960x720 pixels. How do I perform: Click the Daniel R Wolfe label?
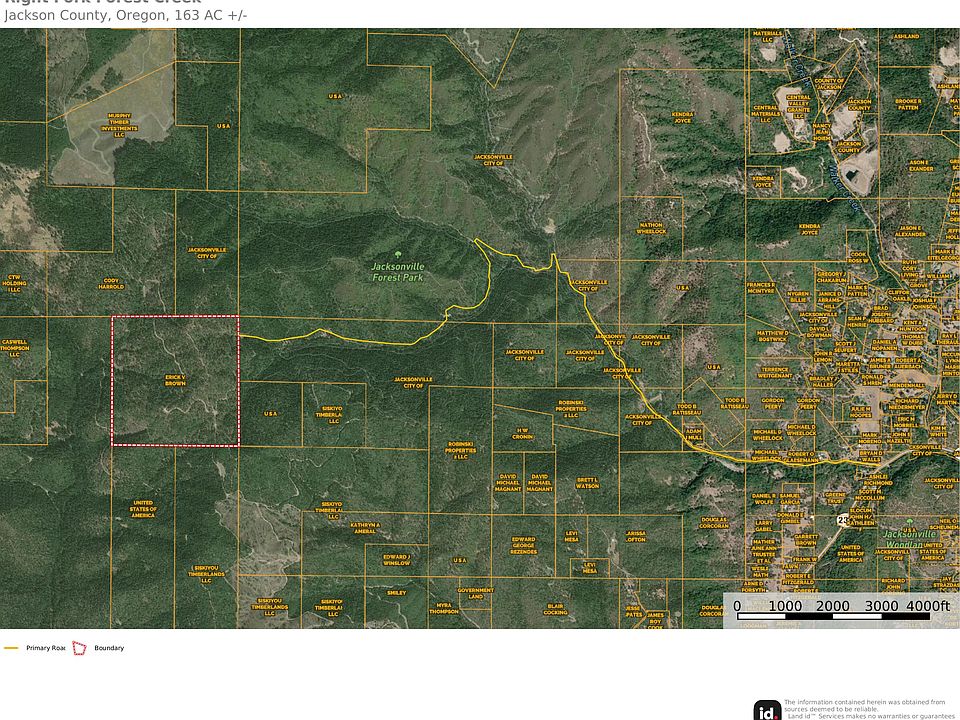click(x=763, y=498)
